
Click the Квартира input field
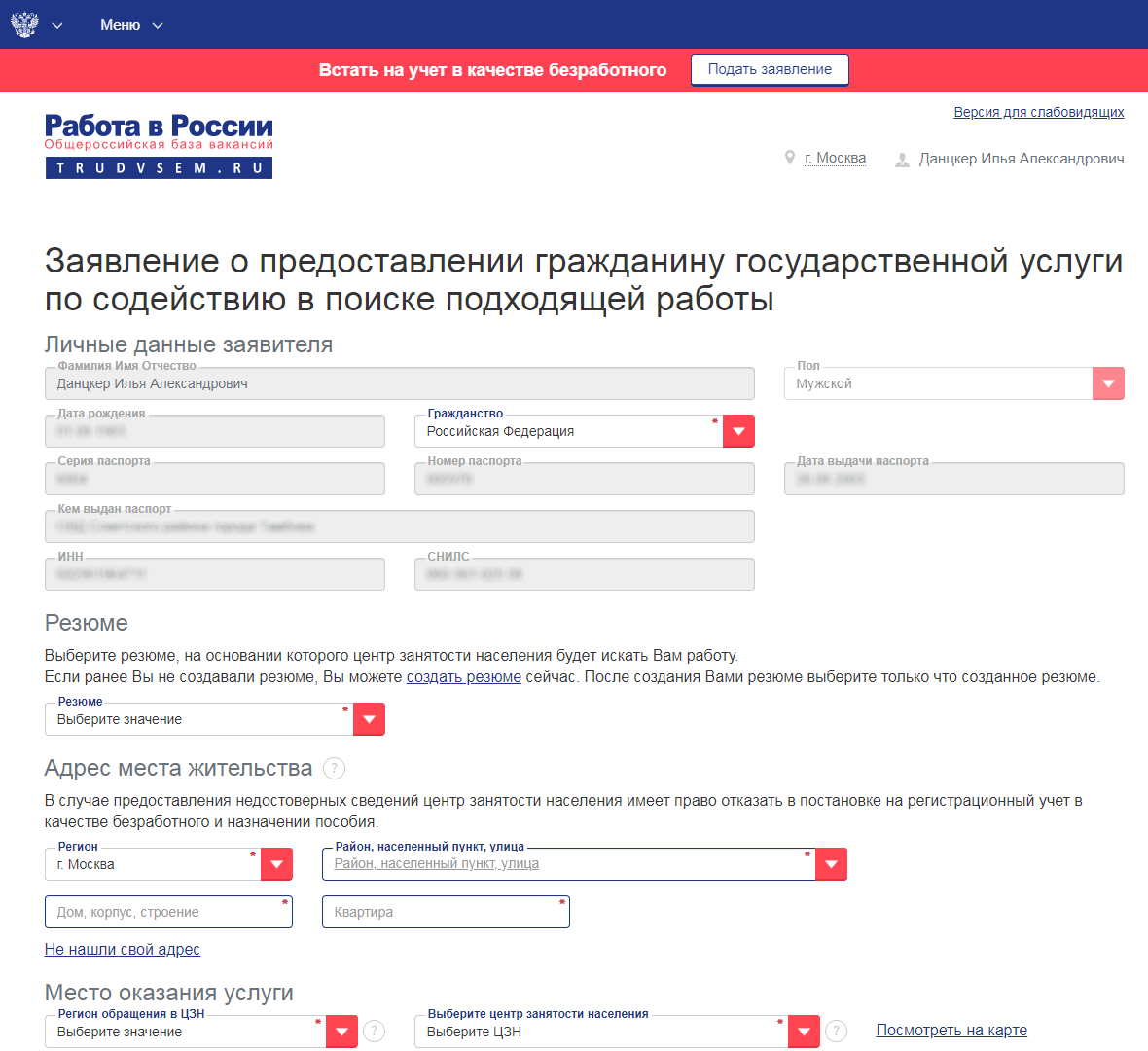pos(446,912)
